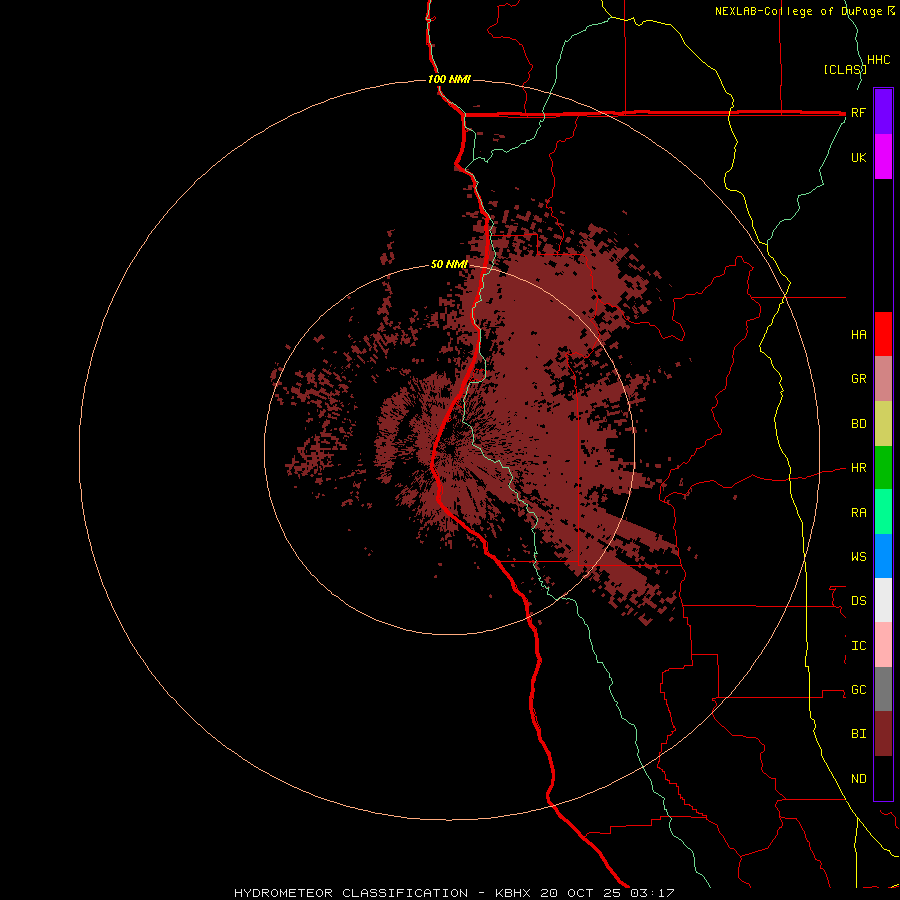
Task: Click the DS white legend swatch
Action: click(883, 600)
